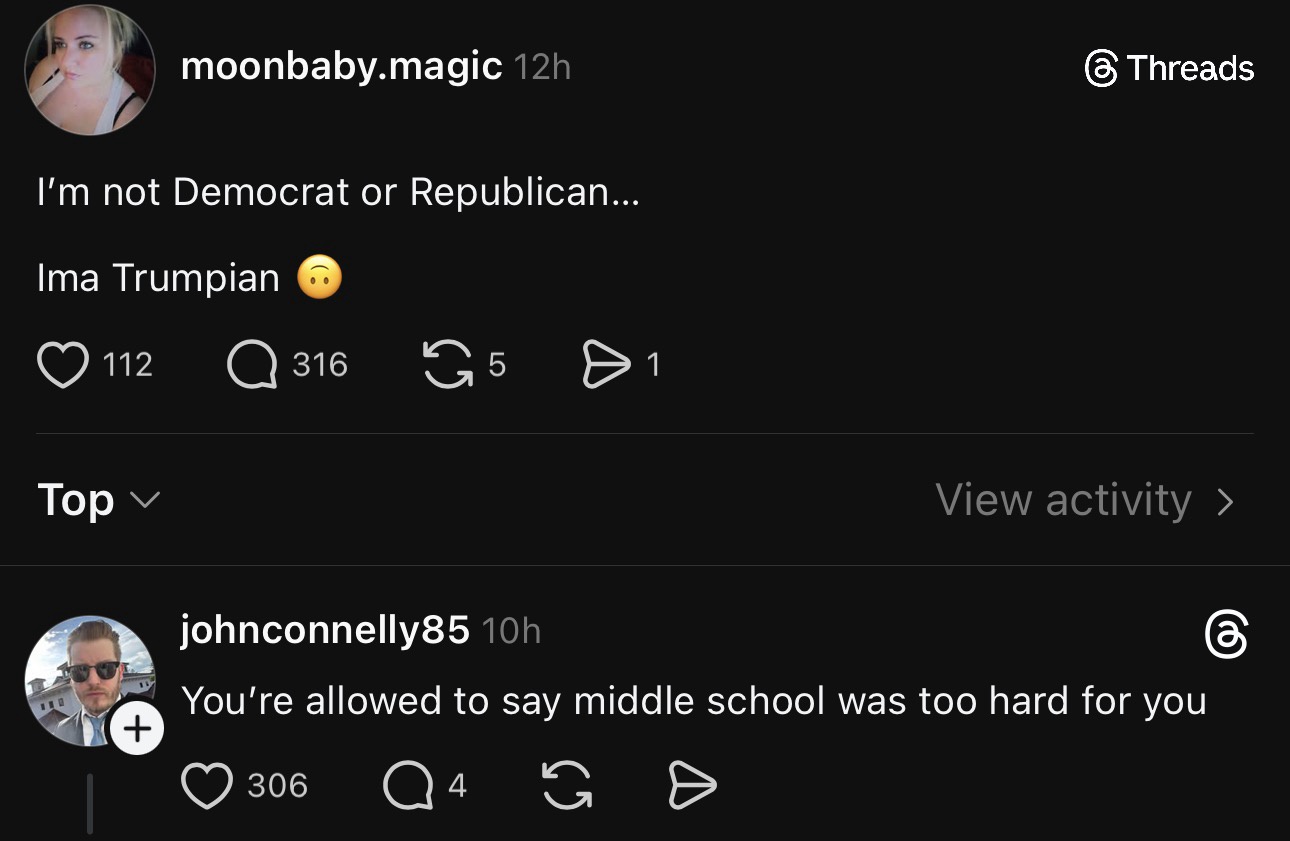1290x841 pixels.
Task: Like johnconnelly85's reply
Action: 207,786
